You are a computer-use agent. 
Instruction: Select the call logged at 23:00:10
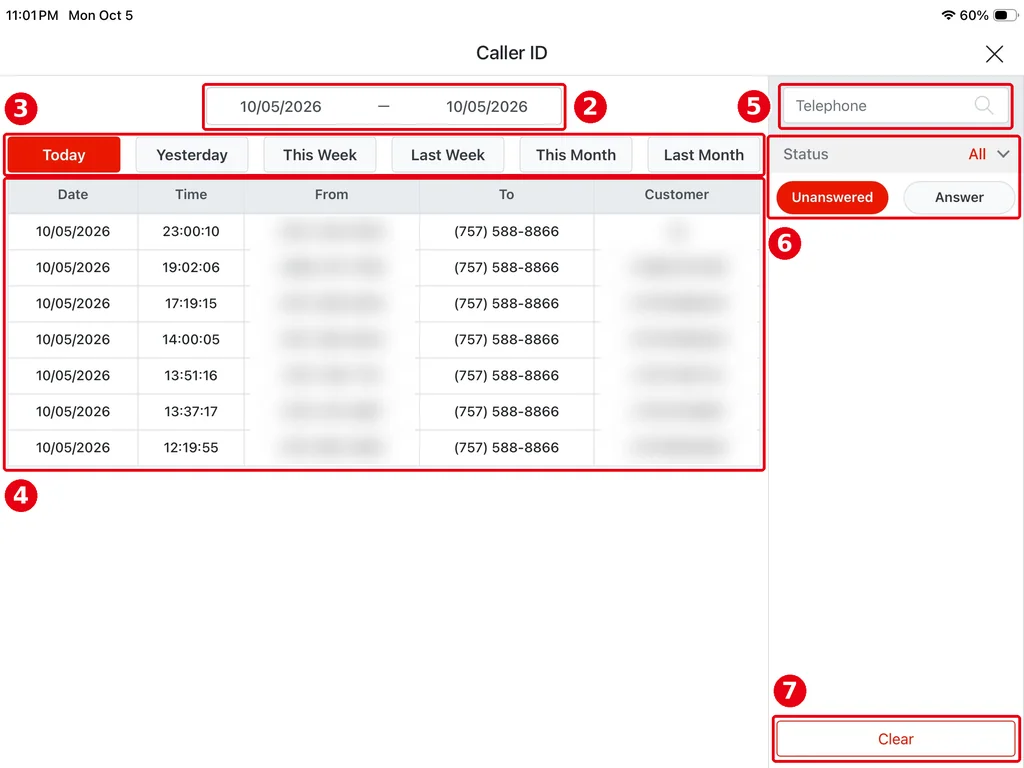(x=384, y=232)
